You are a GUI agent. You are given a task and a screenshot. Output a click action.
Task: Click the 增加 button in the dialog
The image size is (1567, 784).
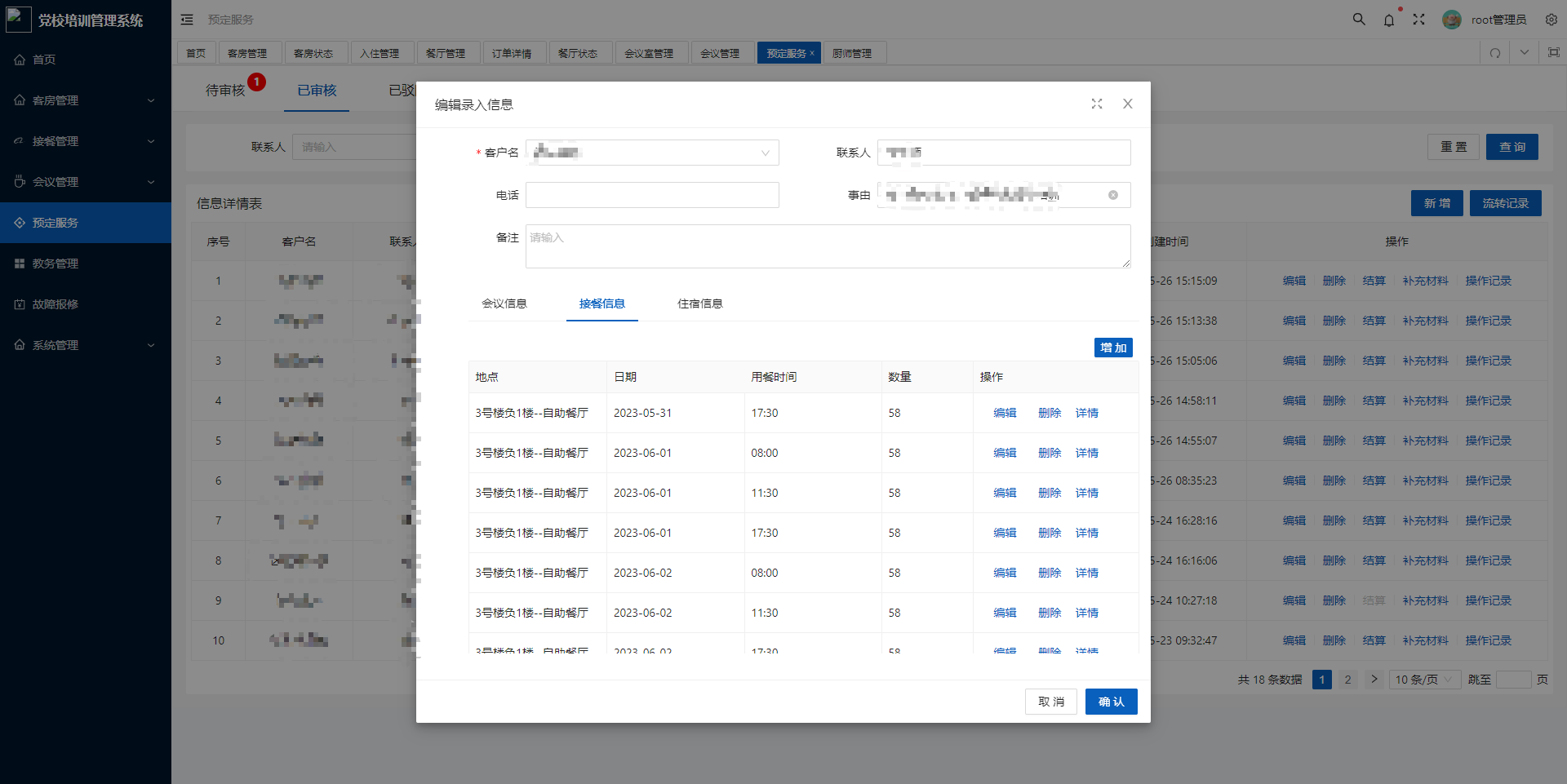(1113, 348)
